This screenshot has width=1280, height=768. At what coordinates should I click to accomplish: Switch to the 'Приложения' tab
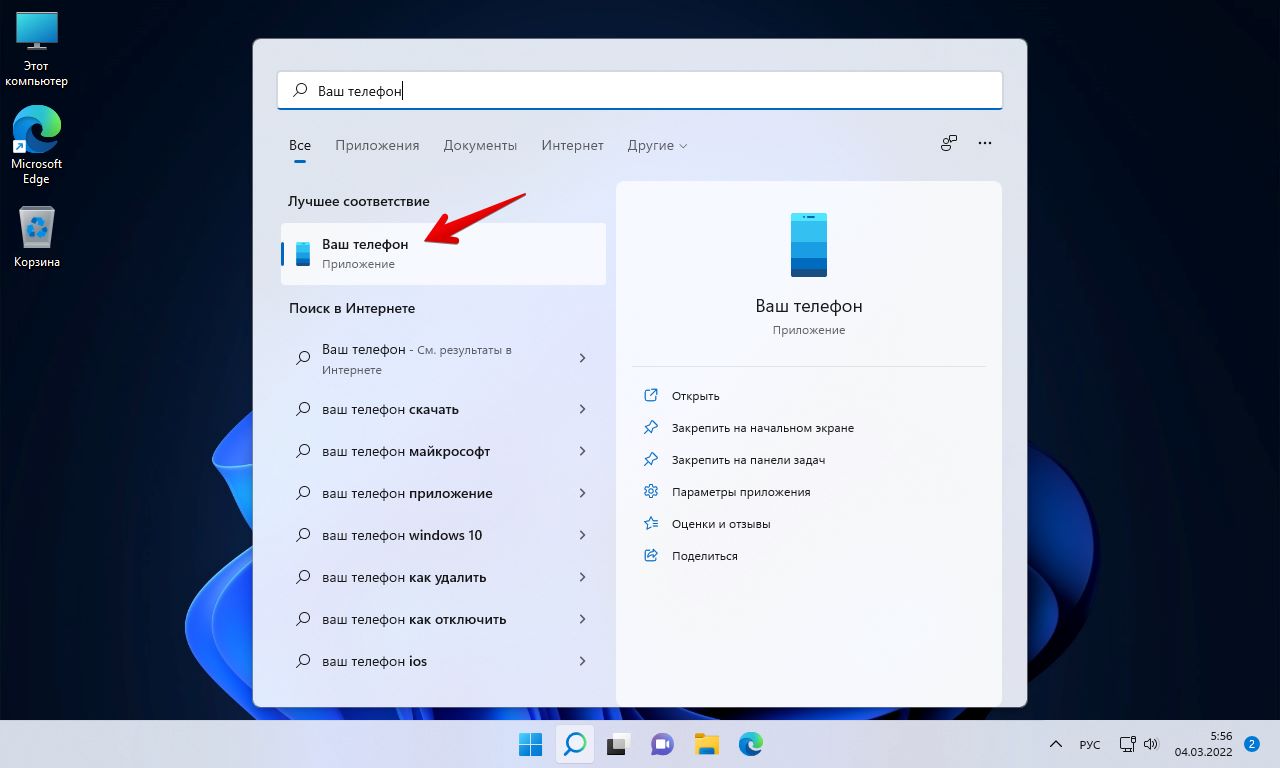[x=377, y=145]
